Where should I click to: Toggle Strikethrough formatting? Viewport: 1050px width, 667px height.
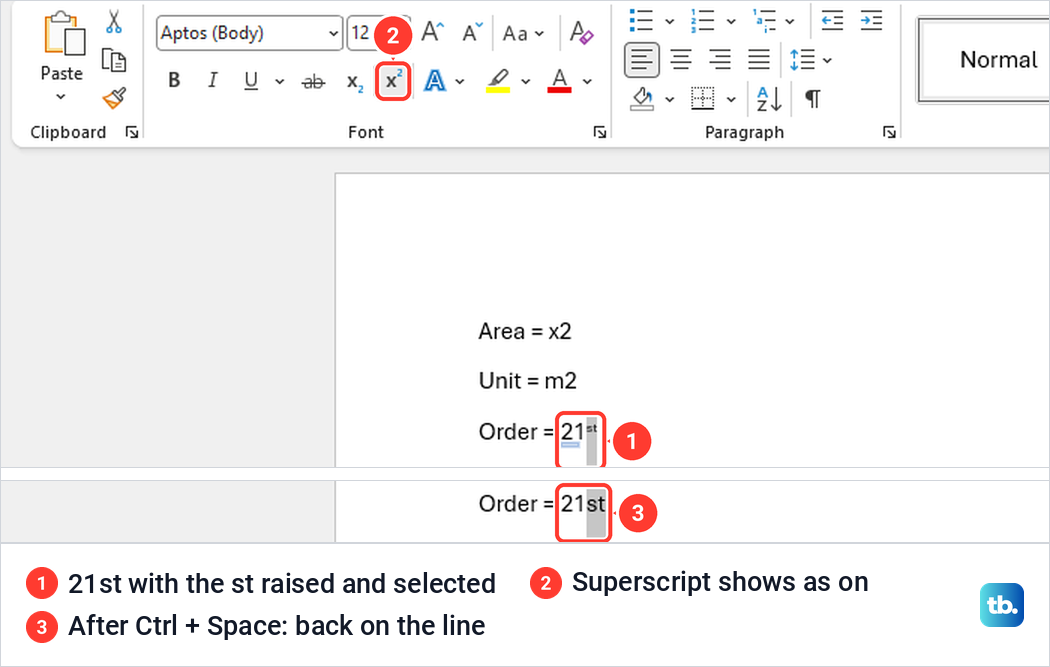pos(313,82)
